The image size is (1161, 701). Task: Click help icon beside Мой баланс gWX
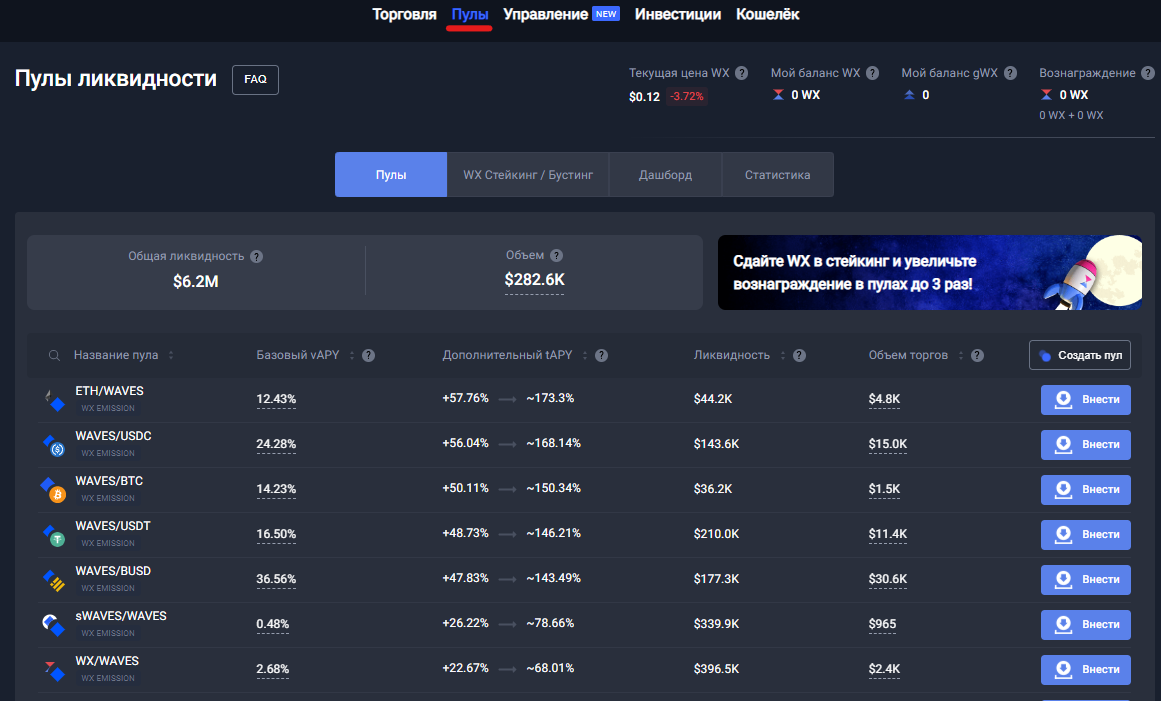coord(1010,73)
